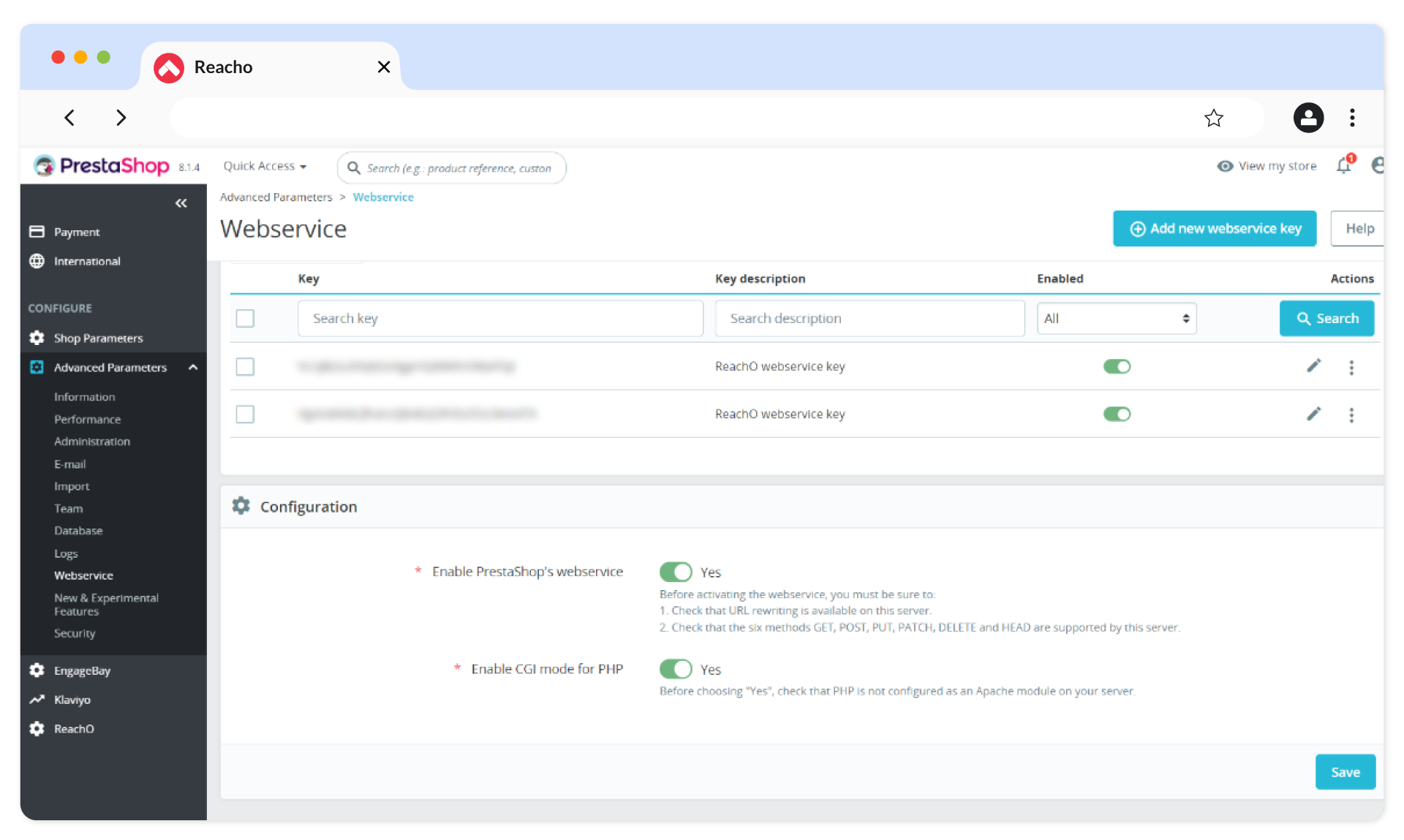Open the Quick Access dropdown
This screenshot has height=840, width=1404.
[x=265, y=166]
